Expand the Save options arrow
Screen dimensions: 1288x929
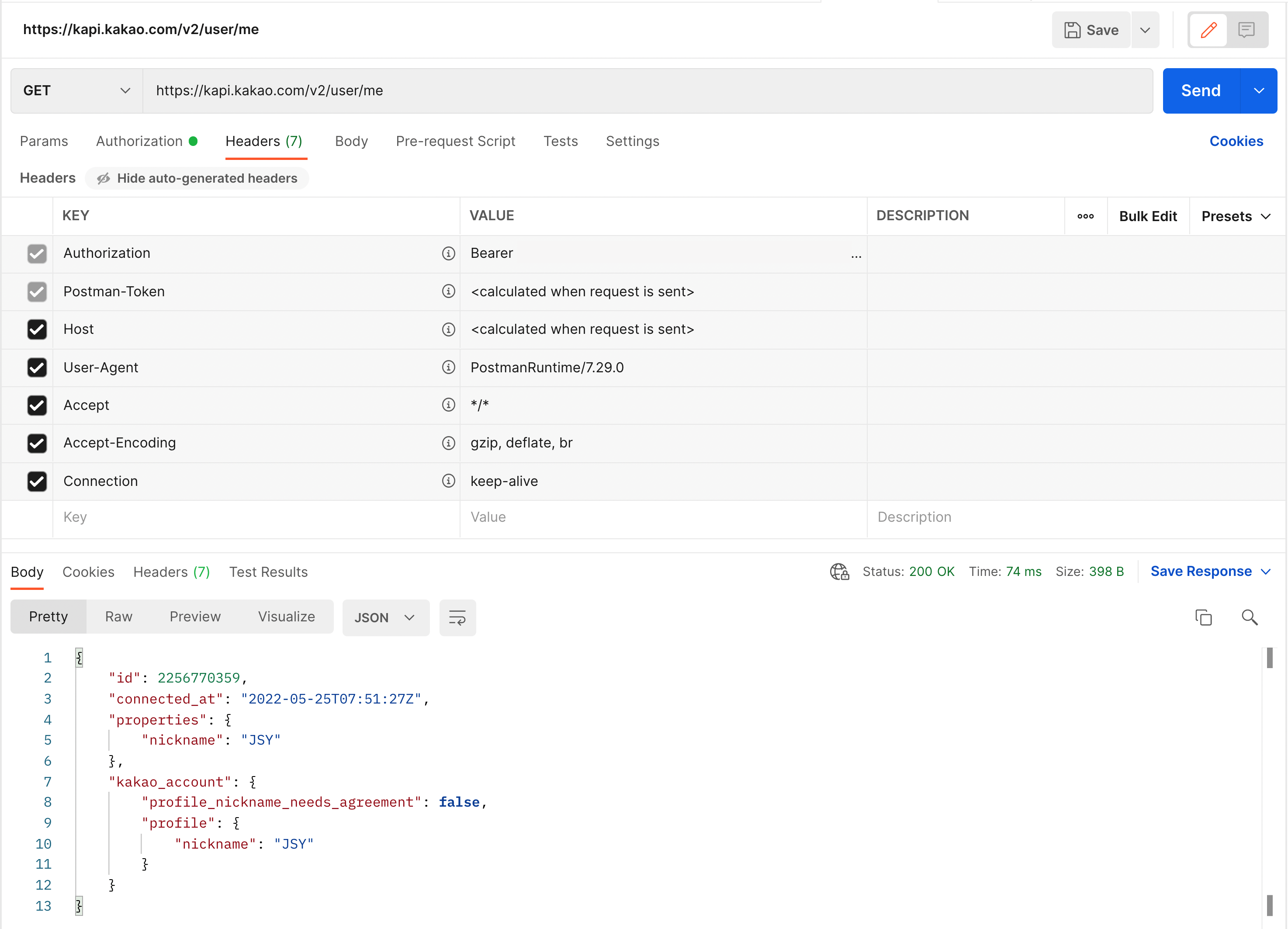(1145, 30)
